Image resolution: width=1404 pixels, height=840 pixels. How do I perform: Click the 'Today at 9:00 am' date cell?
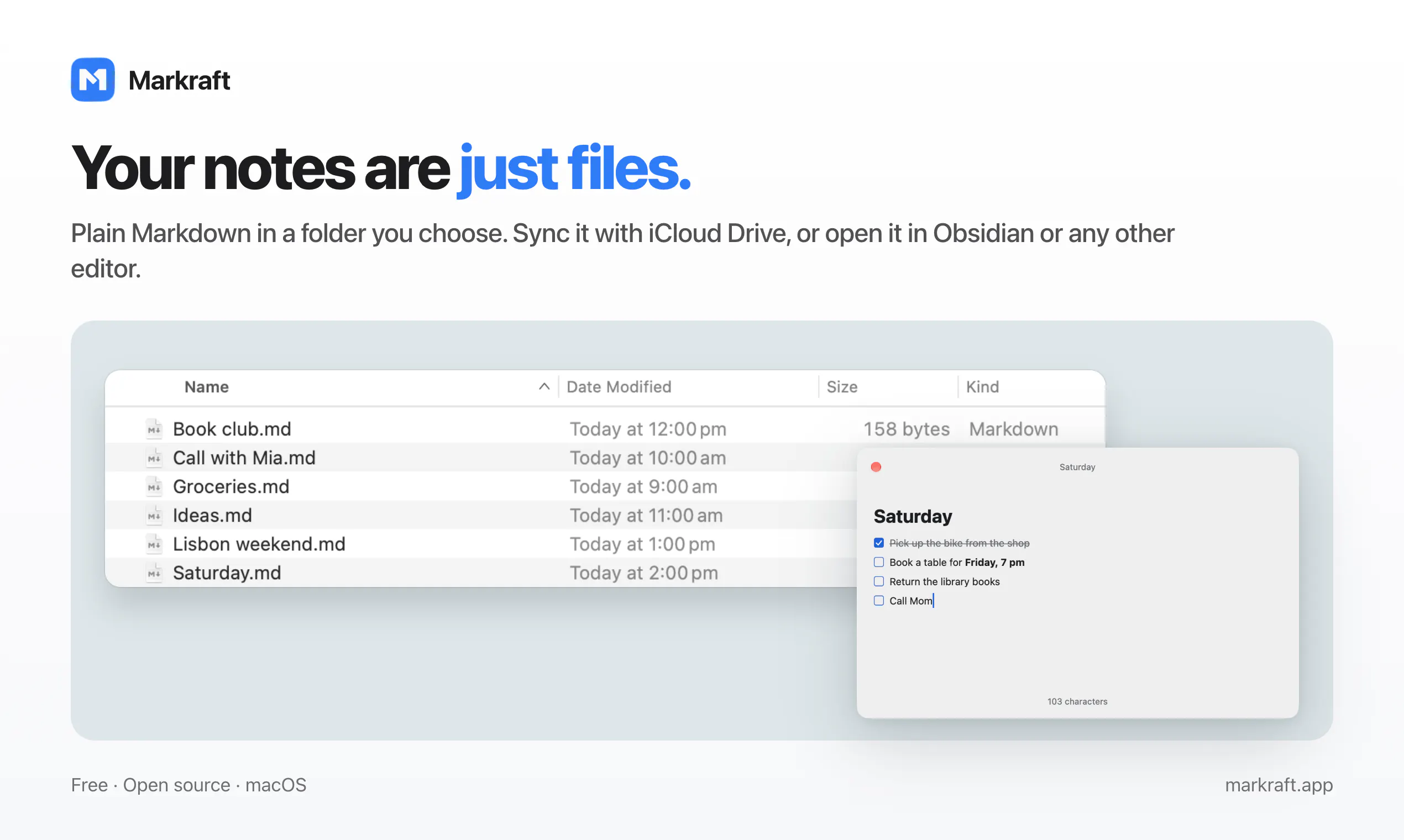pyautogui.click(x=644, y=487)
